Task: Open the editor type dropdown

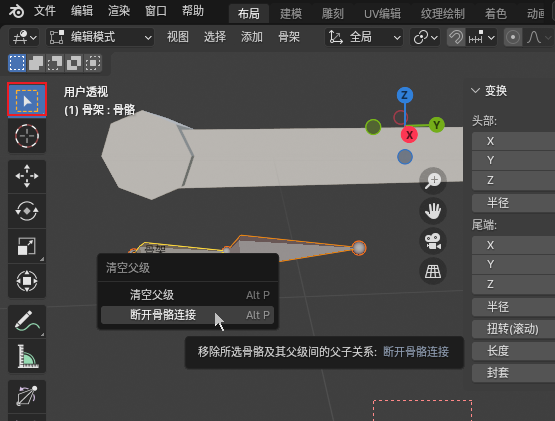Action: (24, 37)
